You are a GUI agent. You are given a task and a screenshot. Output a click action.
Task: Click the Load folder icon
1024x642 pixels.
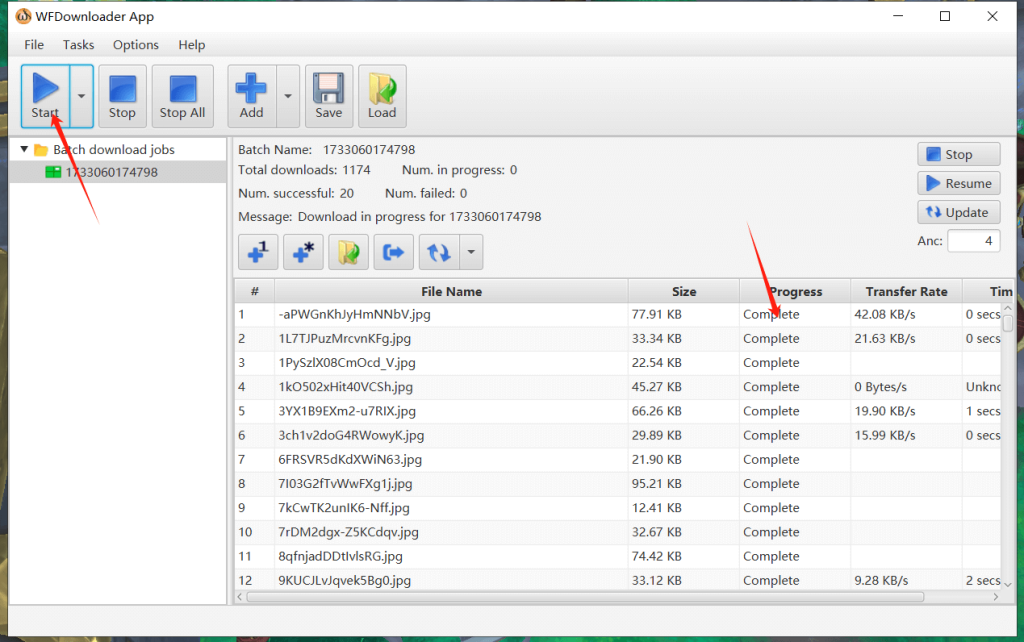(382, 96)
